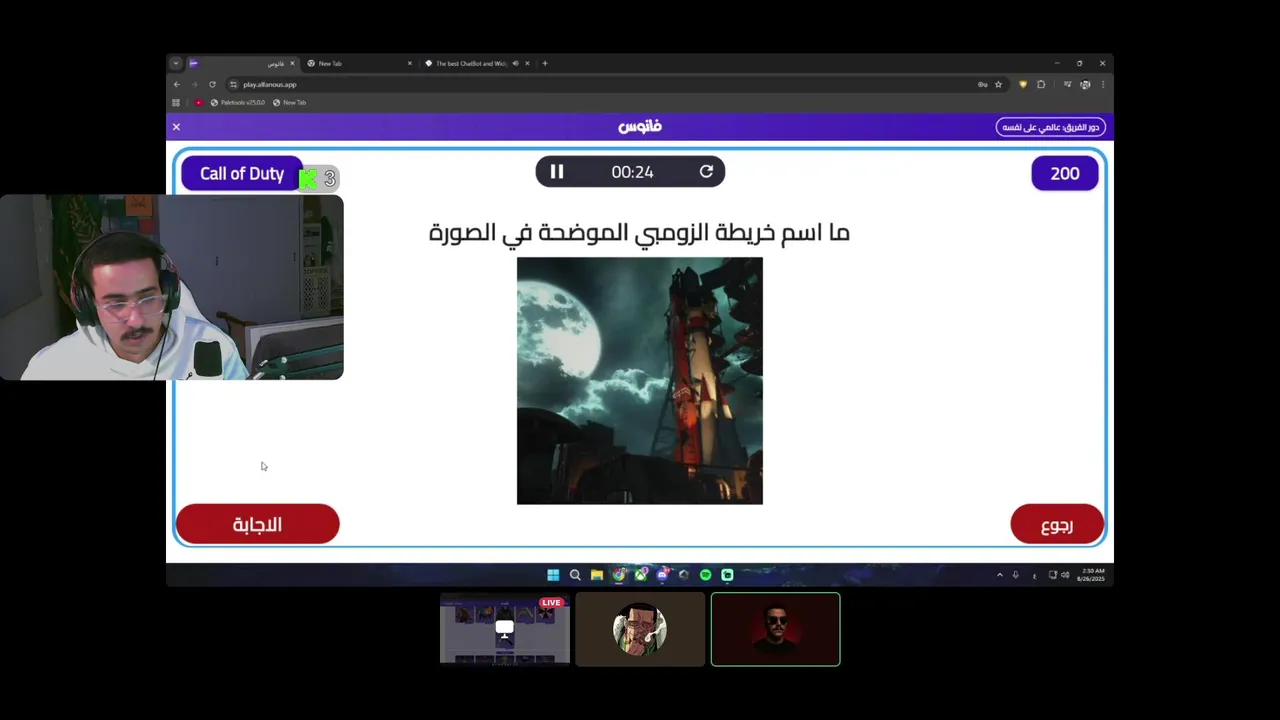Switch to The best ChatBot tab
The width and height of the screenshot is (1280, 720).
(476, 63)
